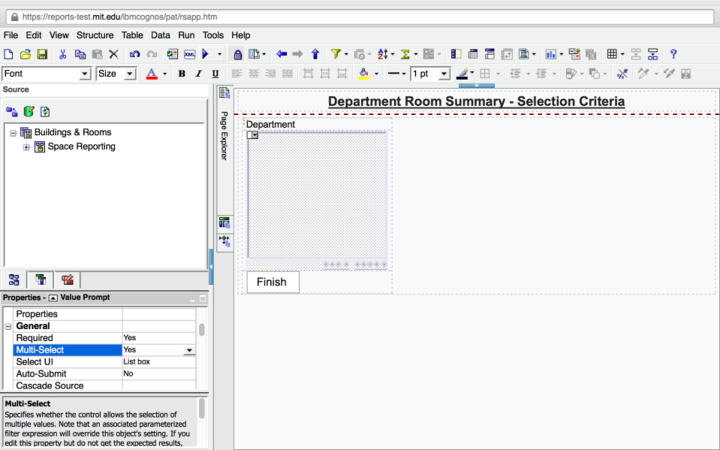Image resolution: width=720 pixels, height=450 pixels.
Task: Toggle Underline formatting
Action: click(215, 74)
